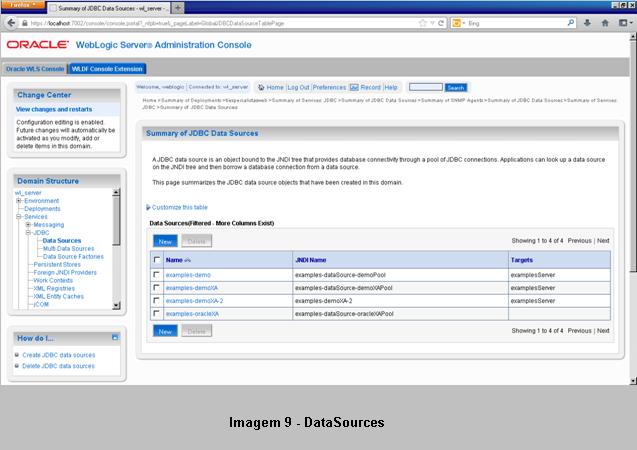Open the examples-oracleXA data source link
Viewport: 637px width, 450px height.
click(x=192, y=314)
